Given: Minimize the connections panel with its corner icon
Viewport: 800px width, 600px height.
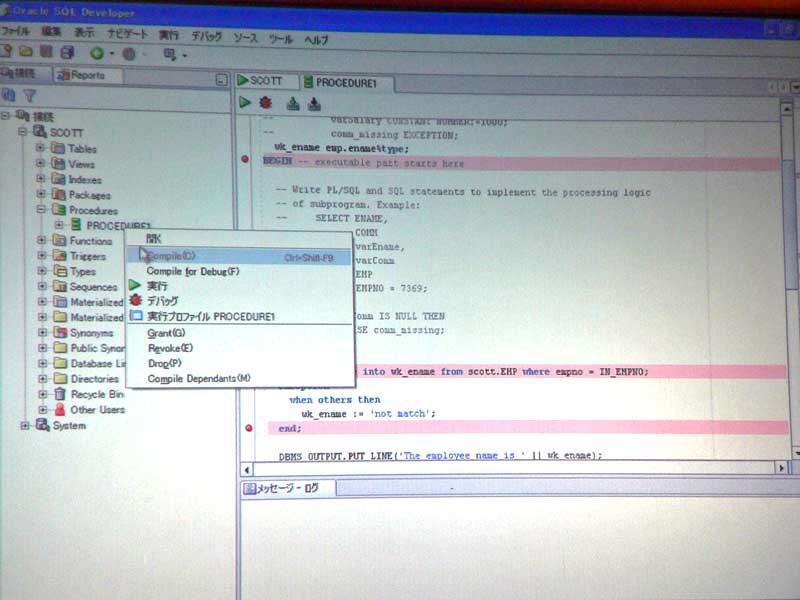Looking at the screenshot, I should pos(221,80).
